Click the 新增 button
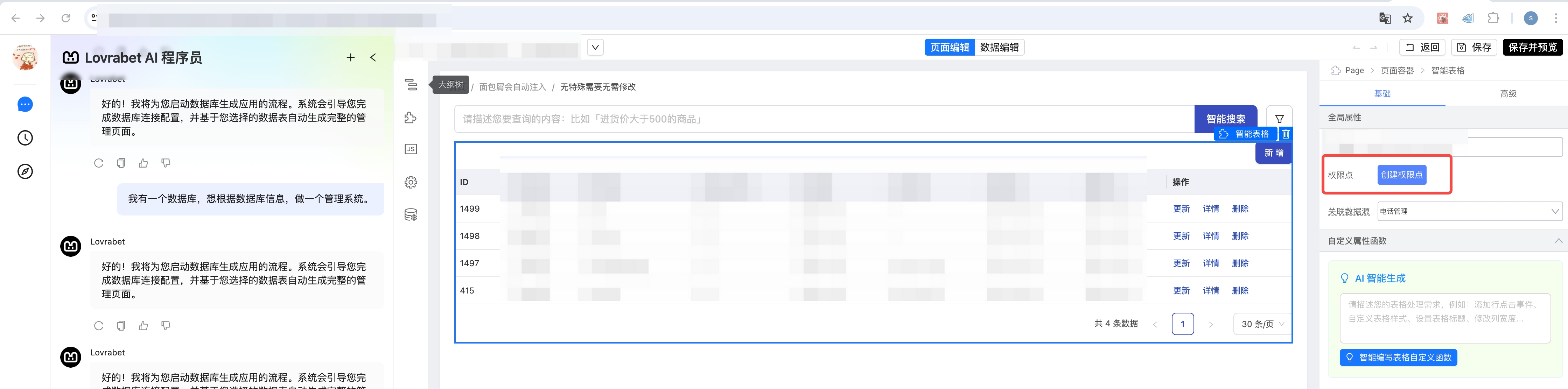This screenshot has width=1568, height=389. [x=1273, y=153]
